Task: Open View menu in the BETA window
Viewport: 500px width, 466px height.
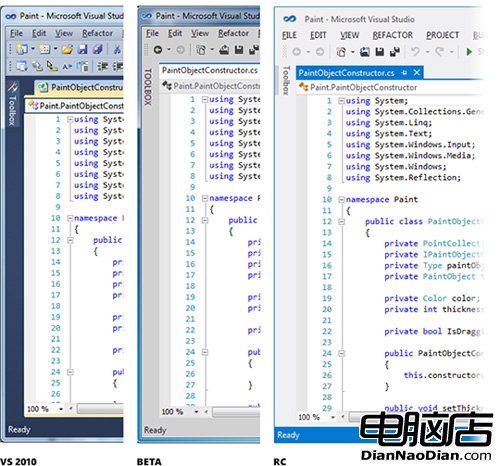Action: click(200, 33)
